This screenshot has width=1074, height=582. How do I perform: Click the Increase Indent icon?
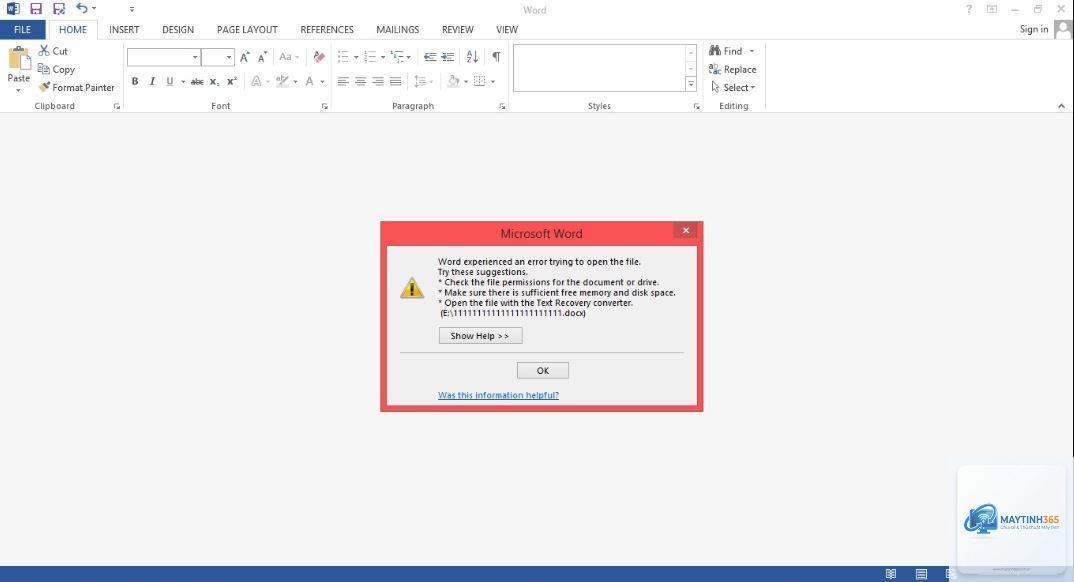pyautogui.click(x=448, y=57)
